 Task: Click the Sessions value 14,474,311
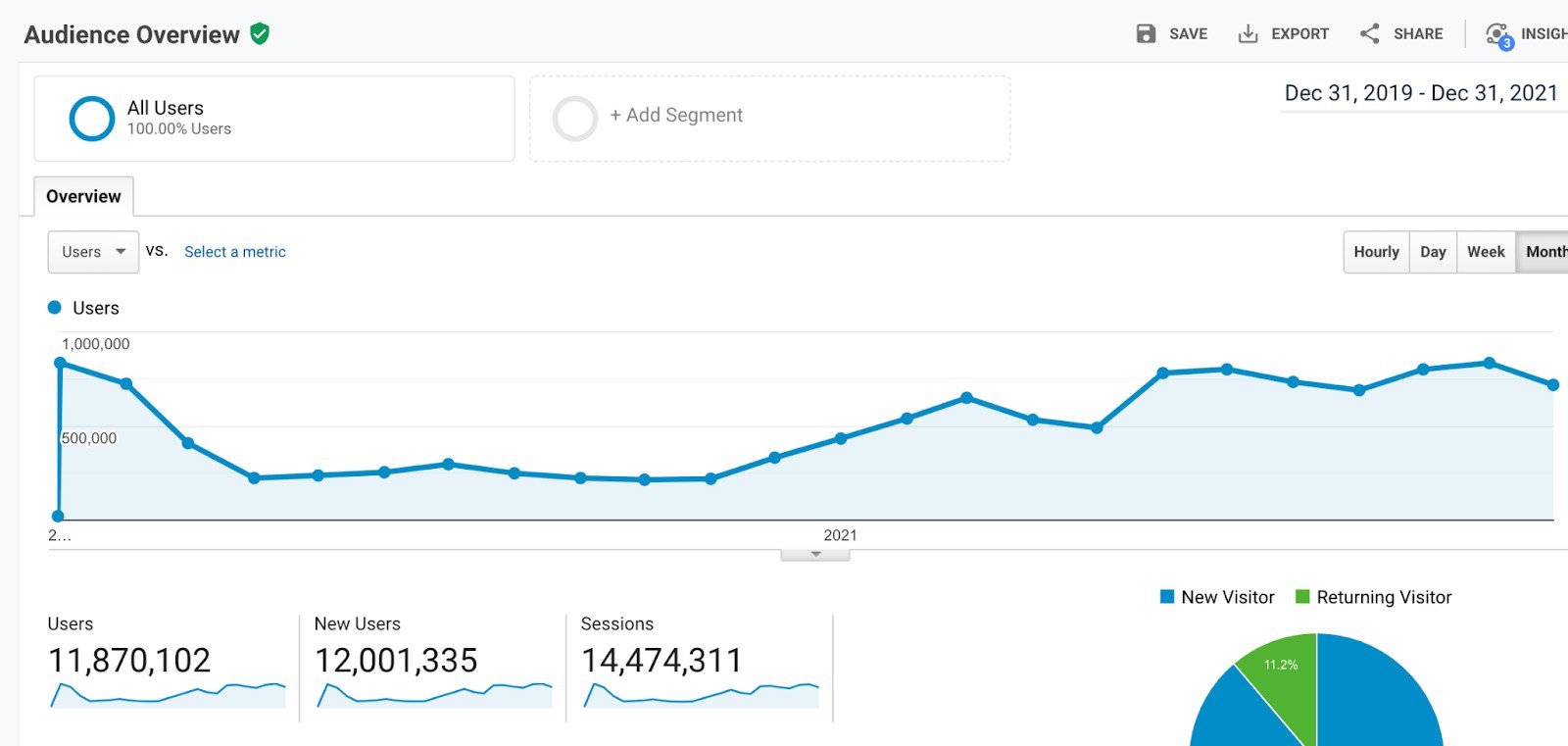point(661,661)
